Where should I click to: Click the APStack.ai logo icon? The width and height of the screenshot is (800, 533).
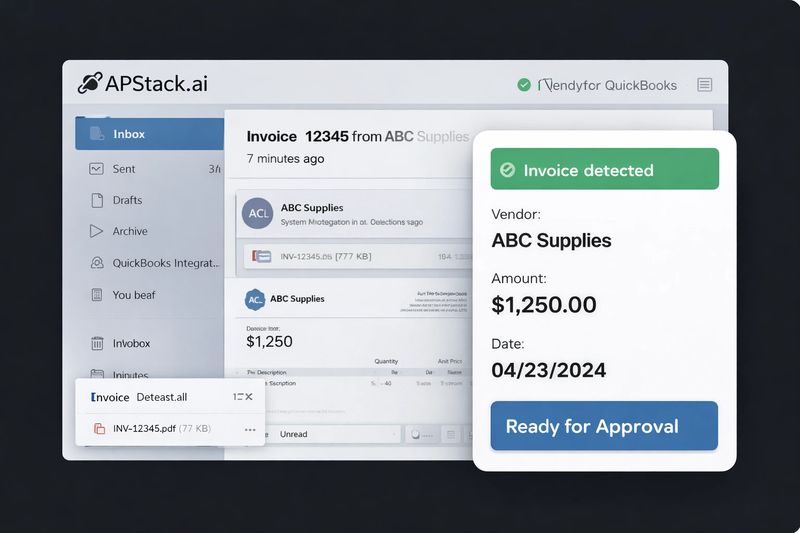click(x=90, y=83)
